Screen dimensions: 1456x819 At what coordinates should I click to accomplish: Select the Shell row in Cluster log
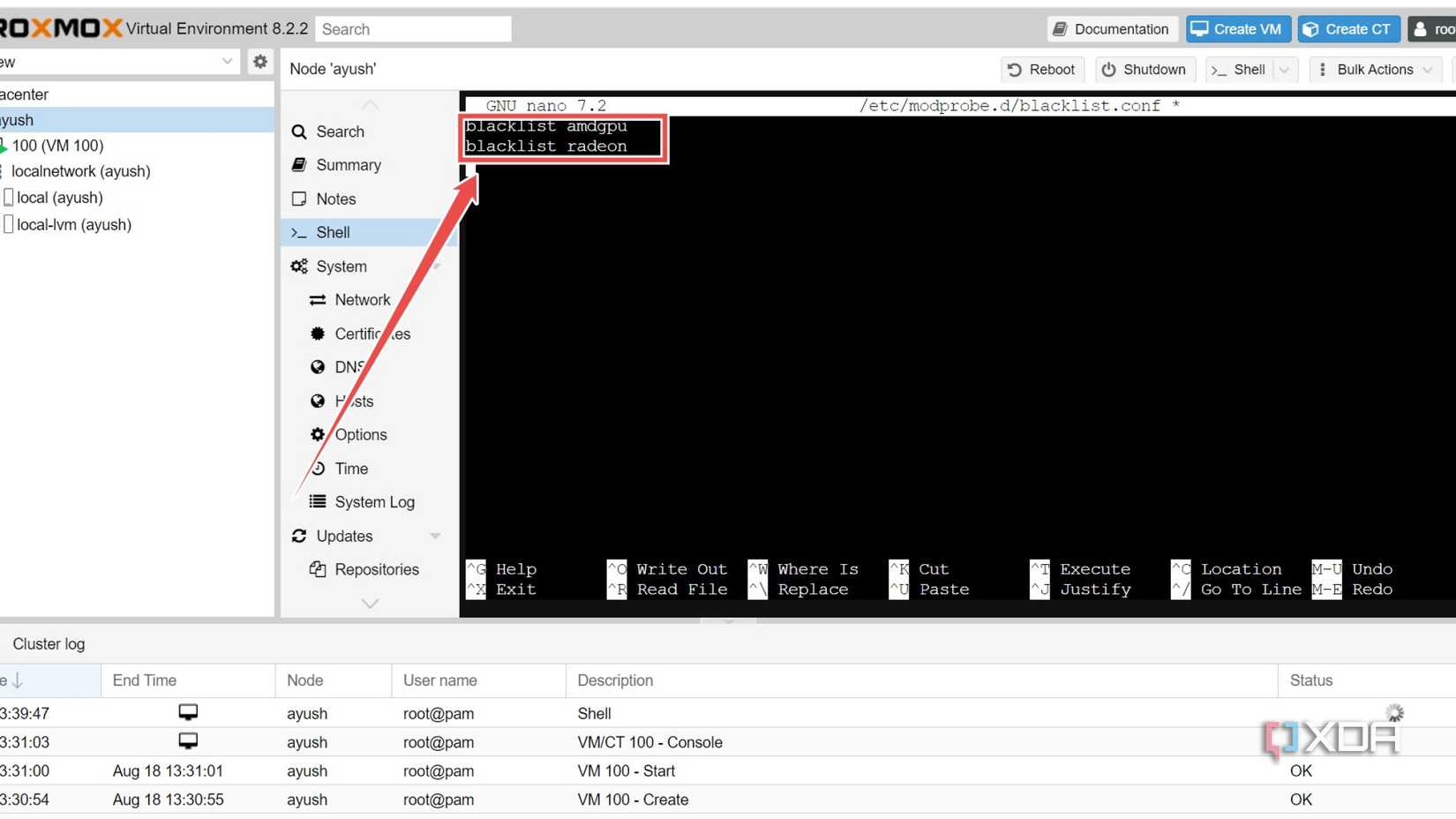[x=728, y=713]
